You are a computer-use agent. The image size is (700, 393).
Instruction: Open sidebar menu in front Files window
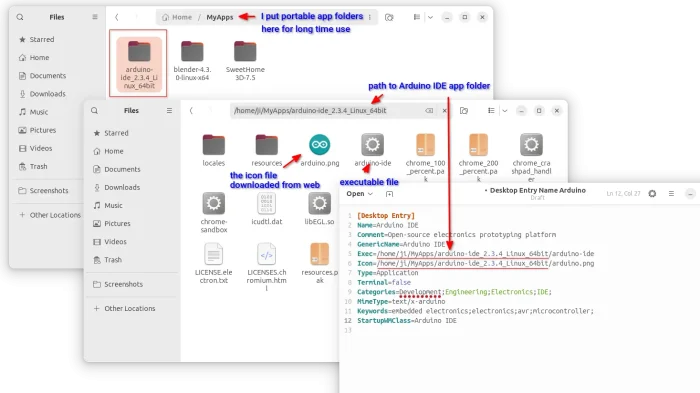169,110
